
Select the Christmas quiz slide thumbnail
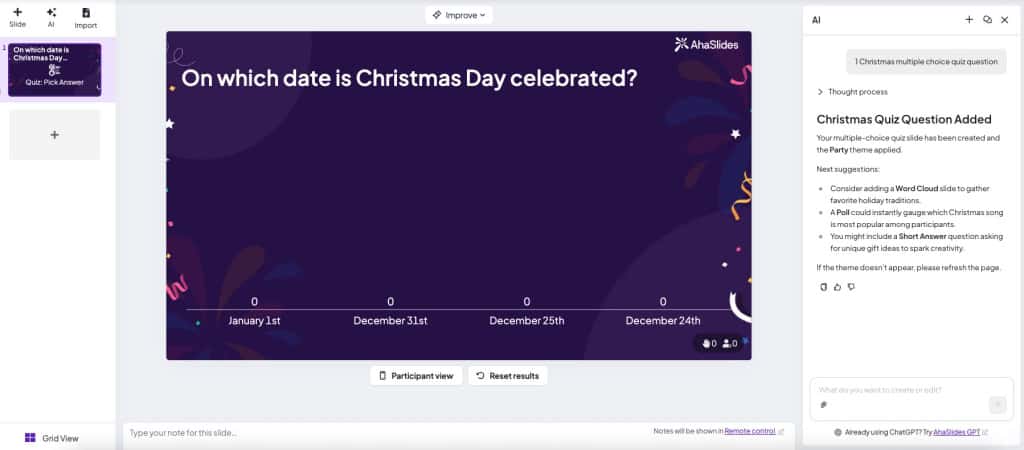click(x=55, y=69)
